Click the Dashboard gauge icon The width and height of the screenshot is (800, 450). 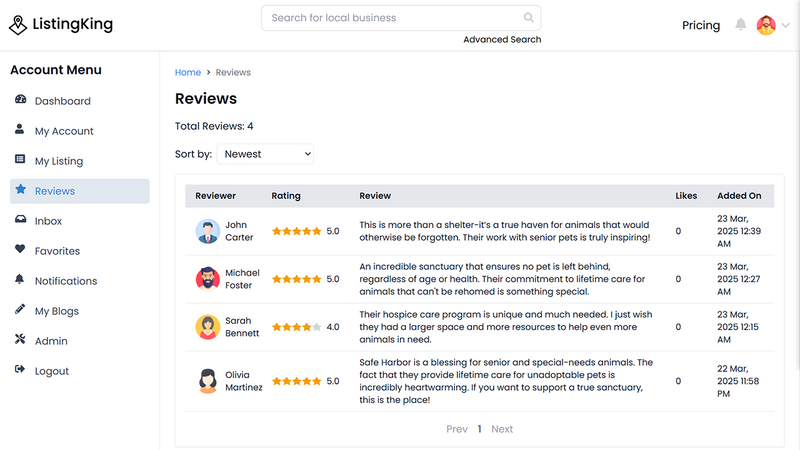click(x=20, y=99)
